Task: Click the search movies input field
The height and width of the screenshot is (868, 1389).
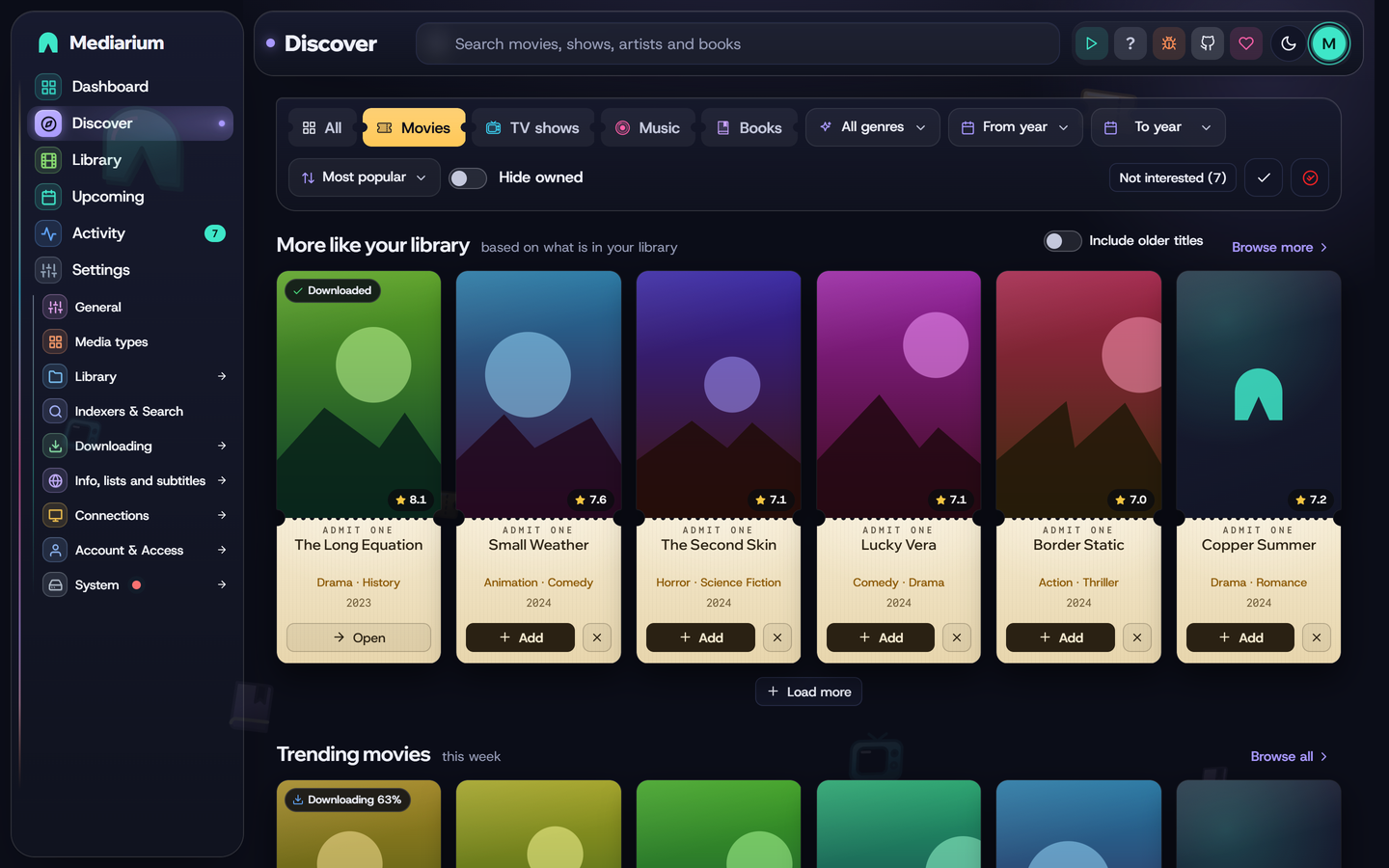Action: 738,44
